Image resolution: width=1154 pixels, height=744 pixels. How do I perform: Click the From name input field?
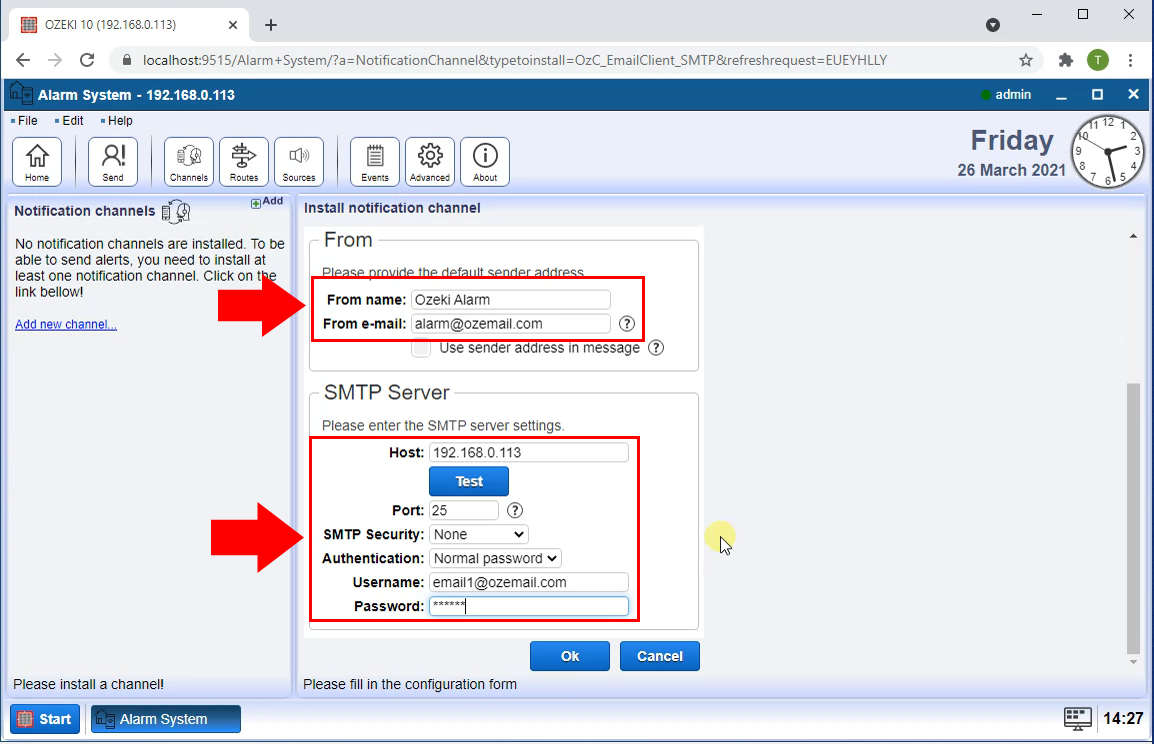click(511, 300)
